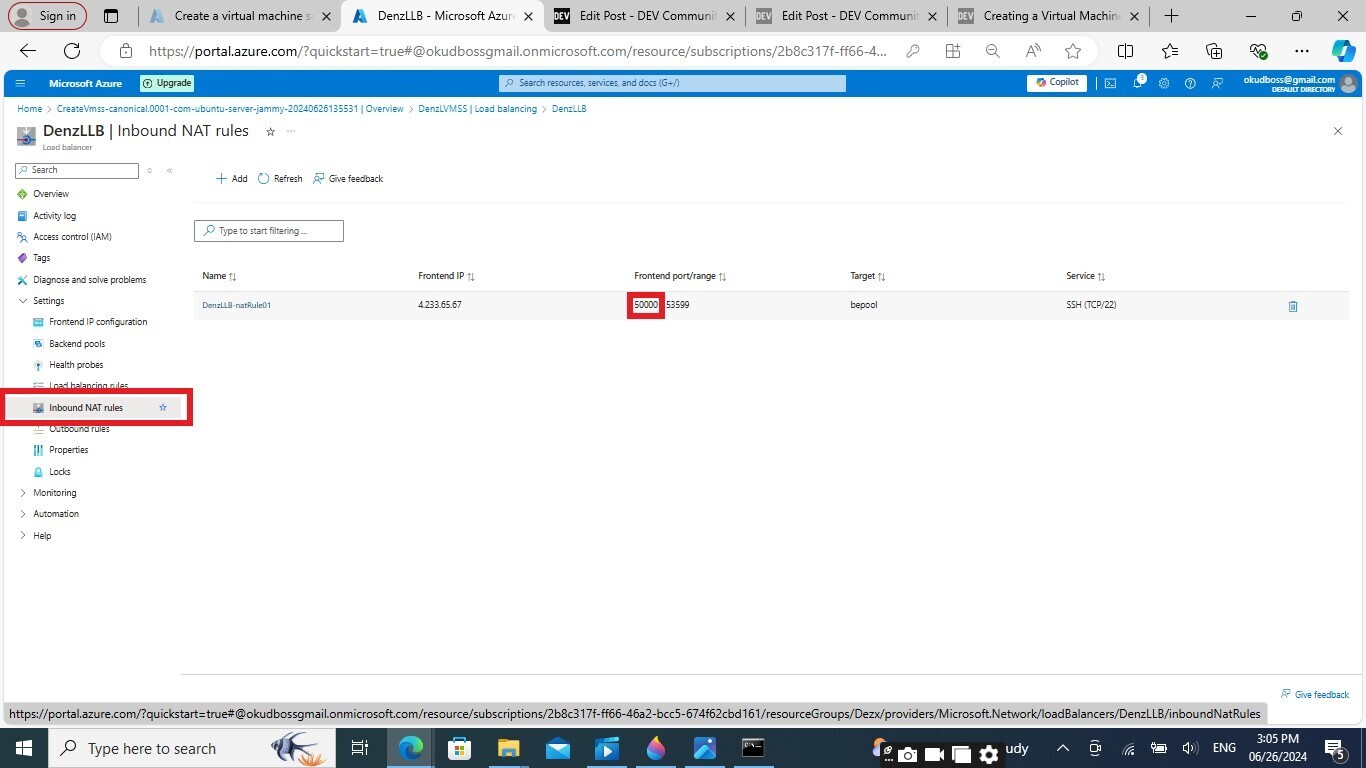Open the Activity log menu item
The image size is (1366, 768).
[55, 216]
